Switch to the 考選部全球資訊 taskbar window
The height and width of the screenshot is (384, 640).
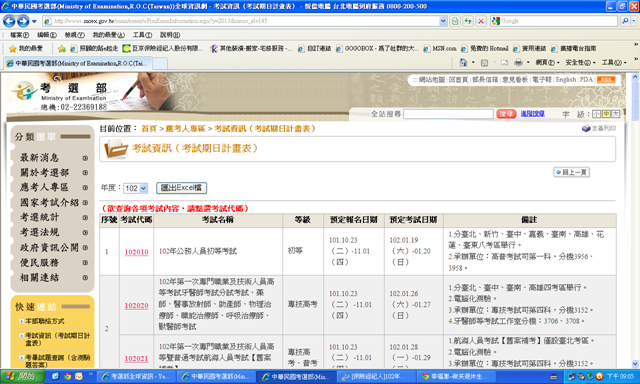coord(137,376)
